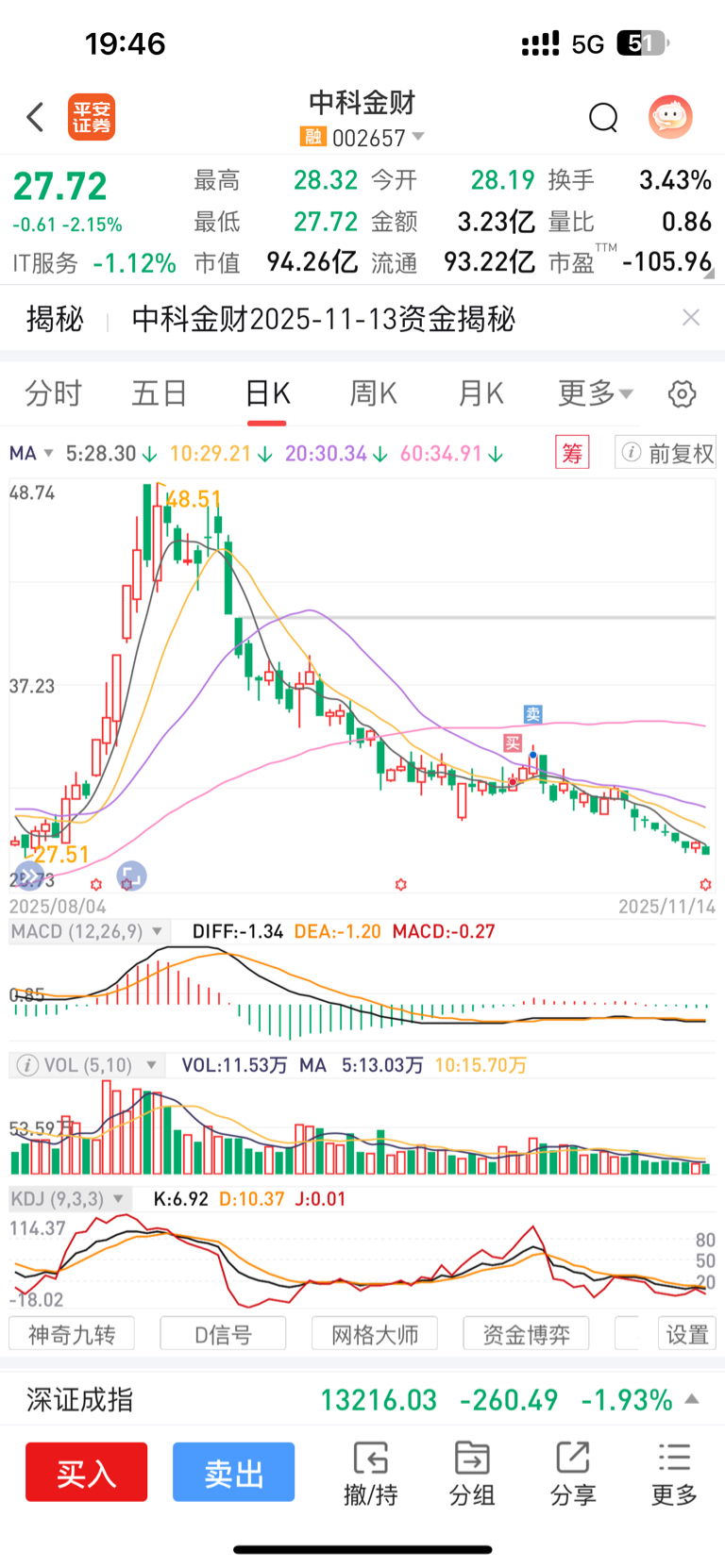Viewport: 725px width, 1568px height.
Task: Tap the event marker at chart bottom center
Action: (x=400, y=884)
